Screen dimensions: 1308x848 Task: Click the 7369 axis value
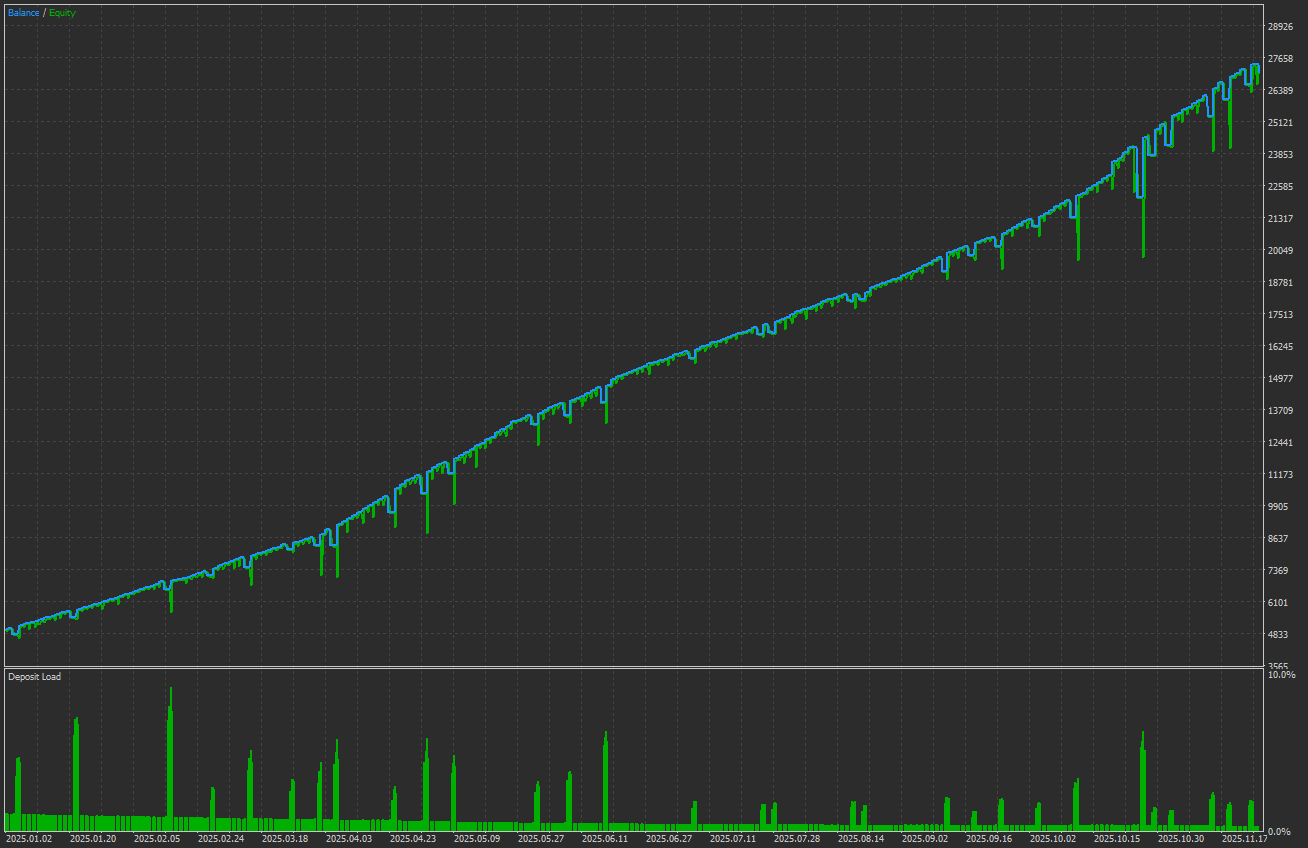(1278, 571)
